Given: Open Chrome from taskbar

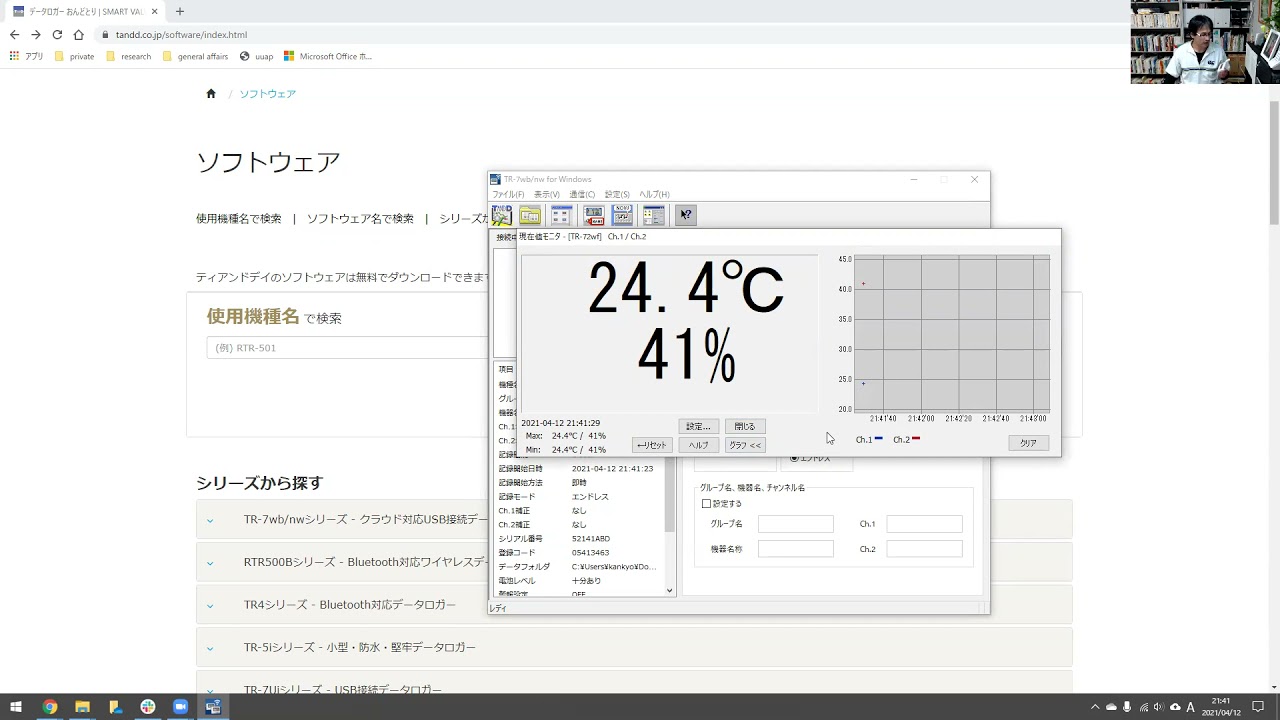Looking at the screenshot, I should pyautogui.click(x=49, y=707).
